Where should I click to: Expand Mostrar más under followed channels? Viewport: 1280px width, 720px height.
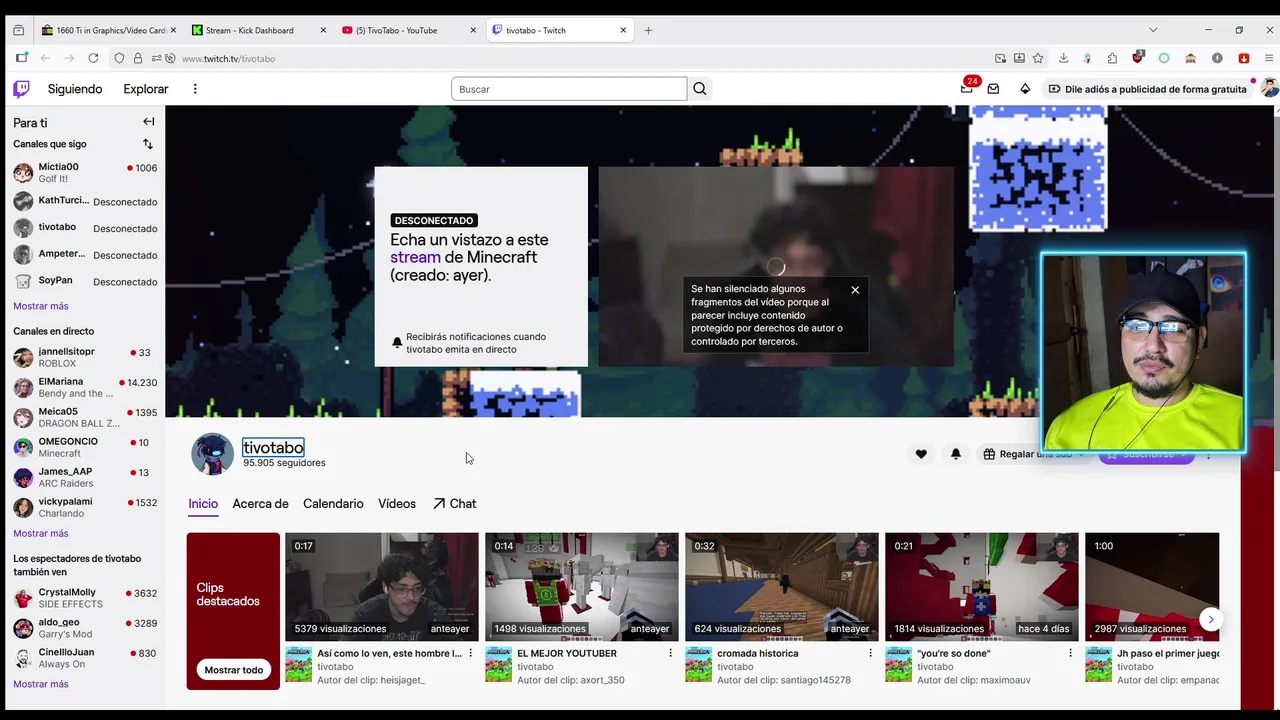click(41, 306)
